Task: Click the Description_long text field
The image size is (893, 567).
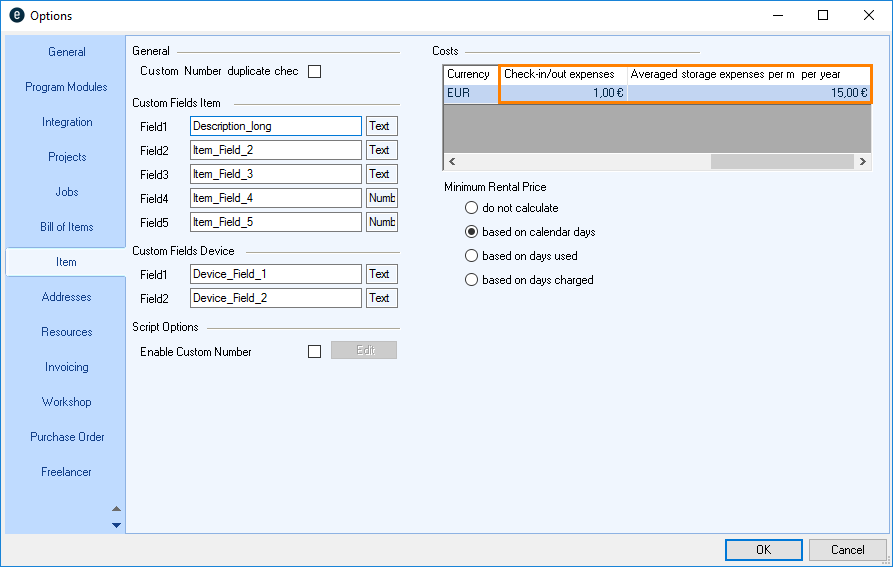Action: click(x=275, y=126)
